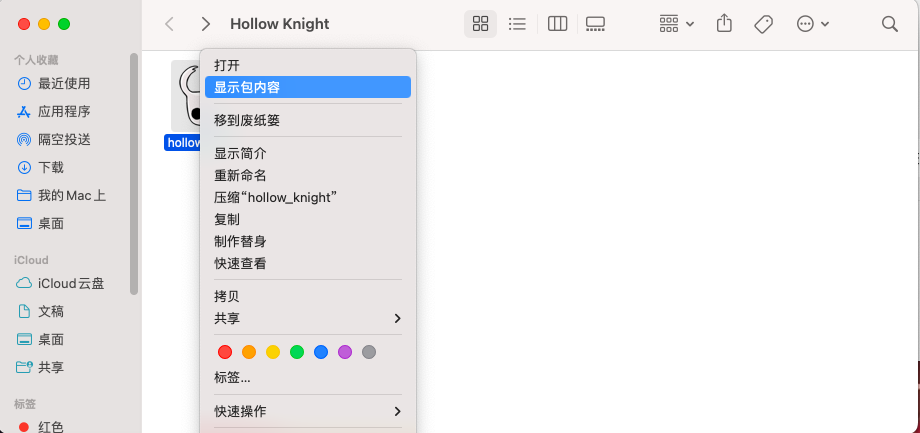
Task: Open the group-by dropdown in toolbar
Action: coord(677,24)
